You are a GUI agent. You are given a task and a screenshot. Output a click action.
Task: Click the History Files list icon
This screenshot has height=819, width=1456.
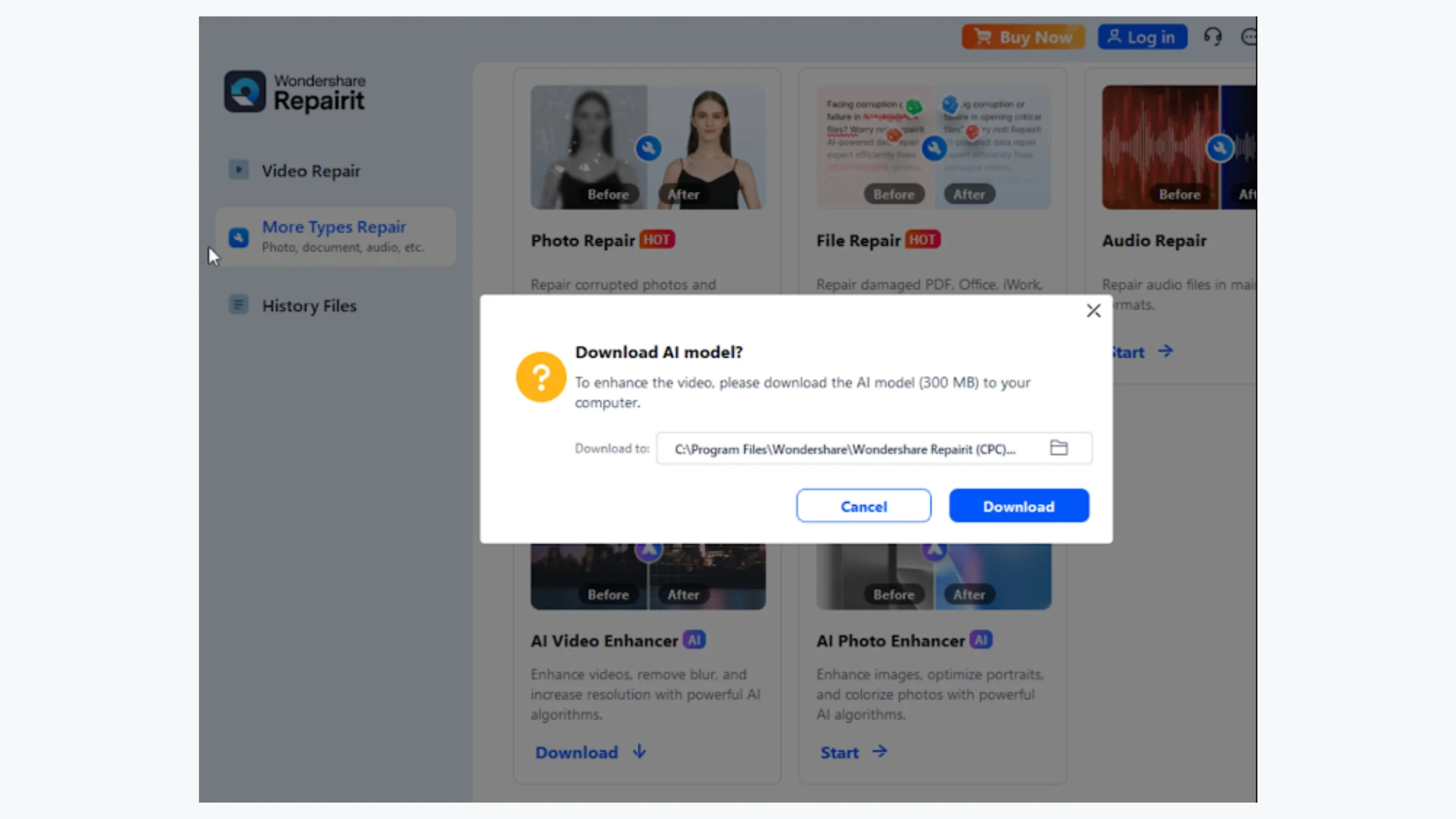tap(239, 305)
